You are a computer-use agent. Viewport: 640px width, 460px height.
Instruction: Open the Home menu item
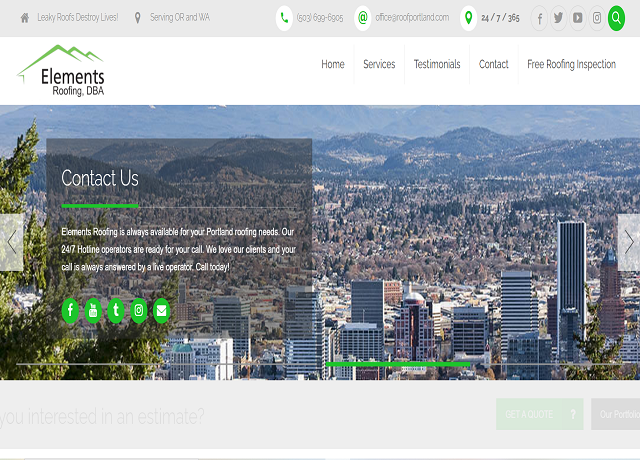tap(333, 64)
